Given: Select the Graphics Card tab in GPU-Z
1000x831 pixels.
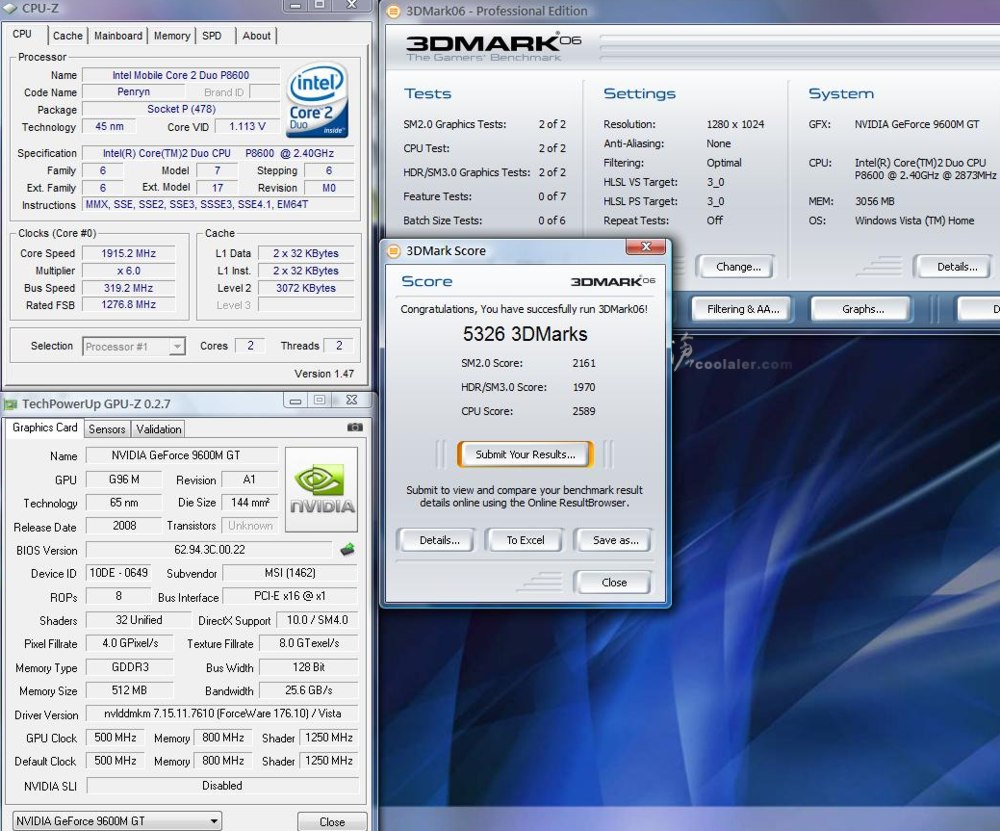Looking at the screenshot, I should coord(45,427).
